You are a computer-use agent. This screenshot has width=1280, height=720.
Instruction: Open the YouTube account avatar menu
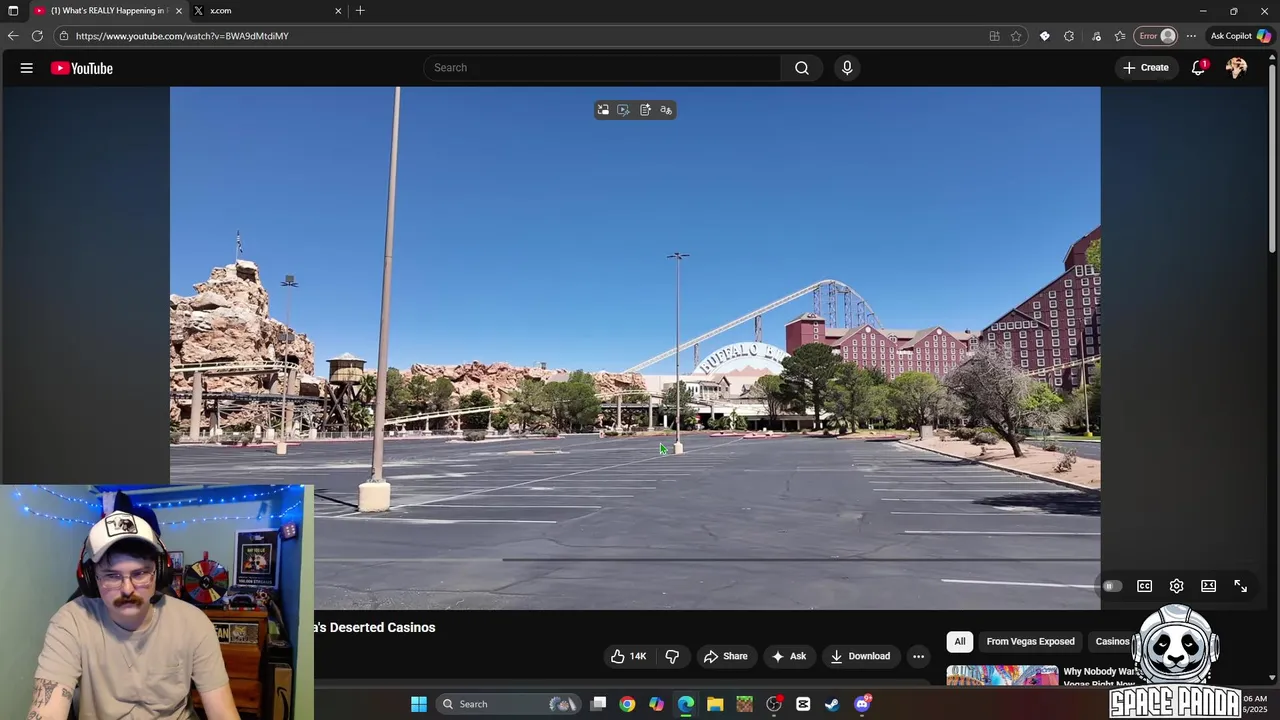click(x=1237, y=68)
